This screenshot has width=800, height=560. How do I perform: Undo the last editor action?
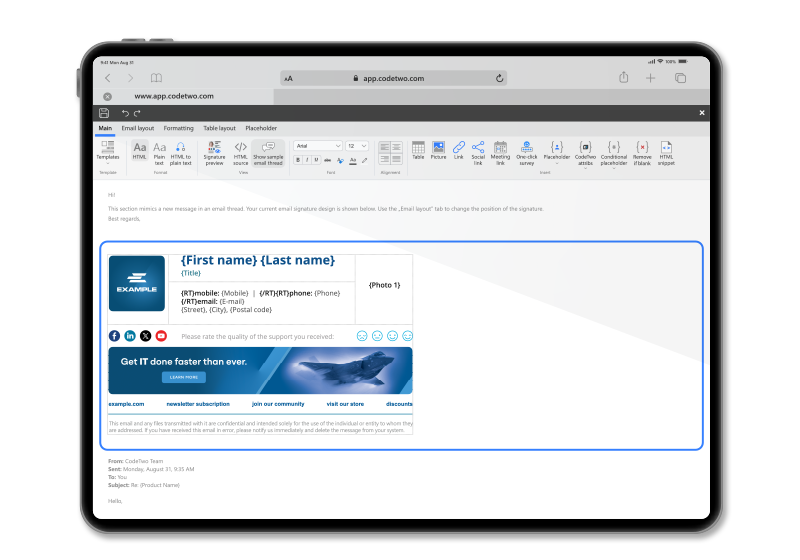tap(125, 113)
